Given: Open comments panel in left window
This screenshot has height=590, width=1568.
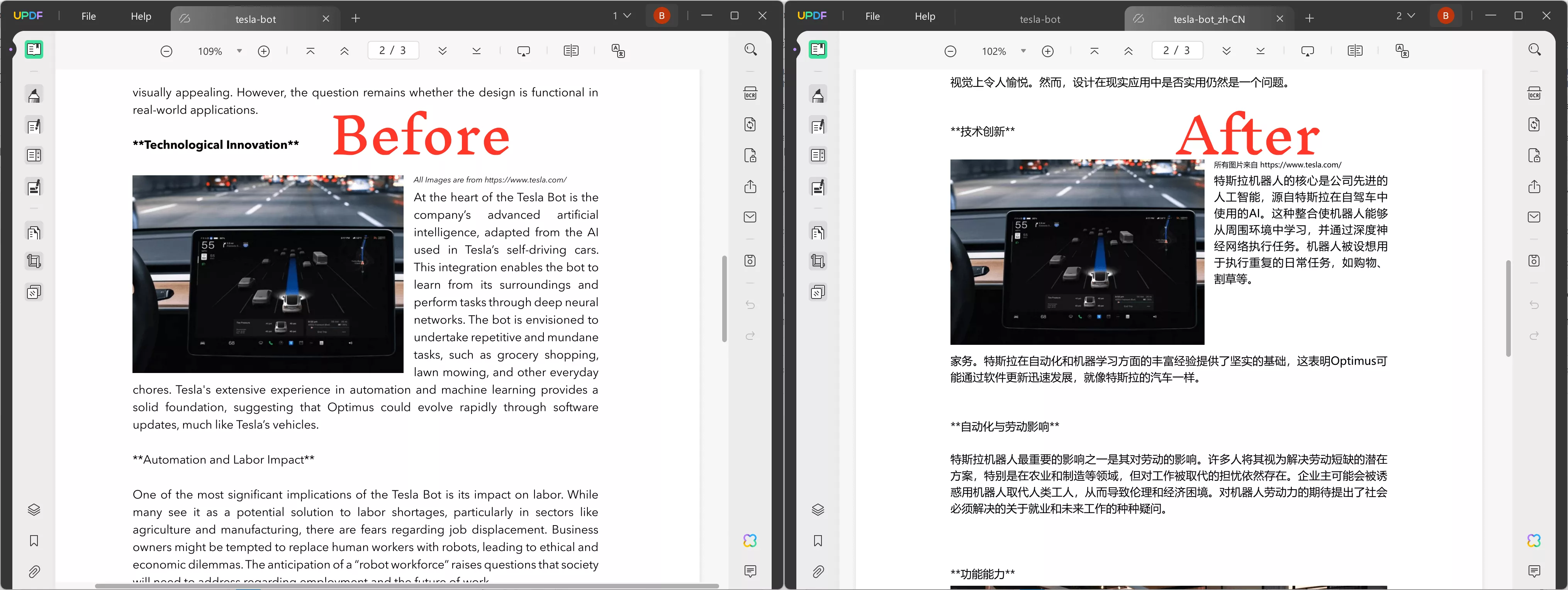Looking at the screenshot, I should pyautogui.click(x=750, y=571).
